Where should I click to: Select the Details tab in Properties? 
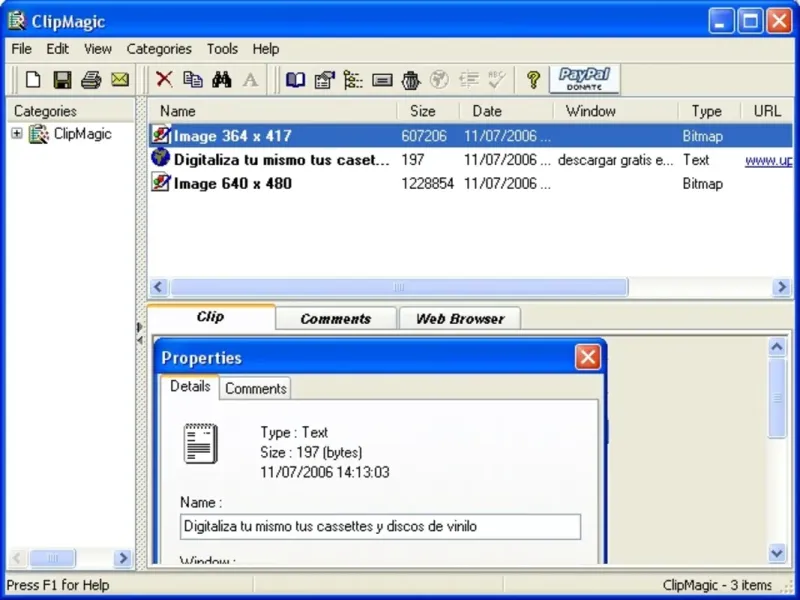tap(190, 387)
